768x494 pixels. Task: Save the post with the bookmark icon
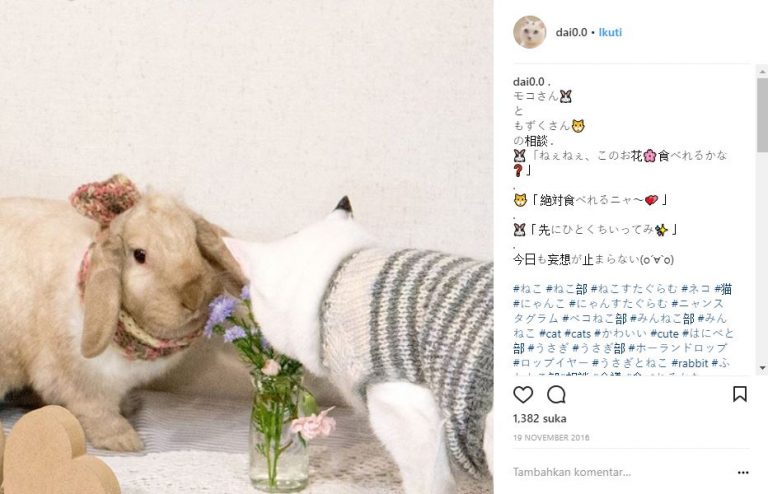click(740, 394)
